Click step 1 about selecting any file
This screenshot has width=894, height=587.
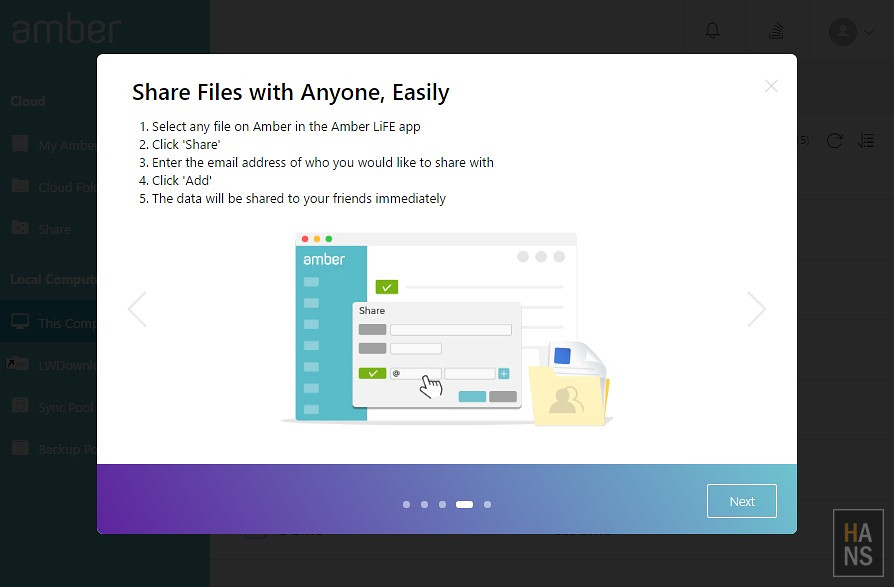(x=280, y=127)
